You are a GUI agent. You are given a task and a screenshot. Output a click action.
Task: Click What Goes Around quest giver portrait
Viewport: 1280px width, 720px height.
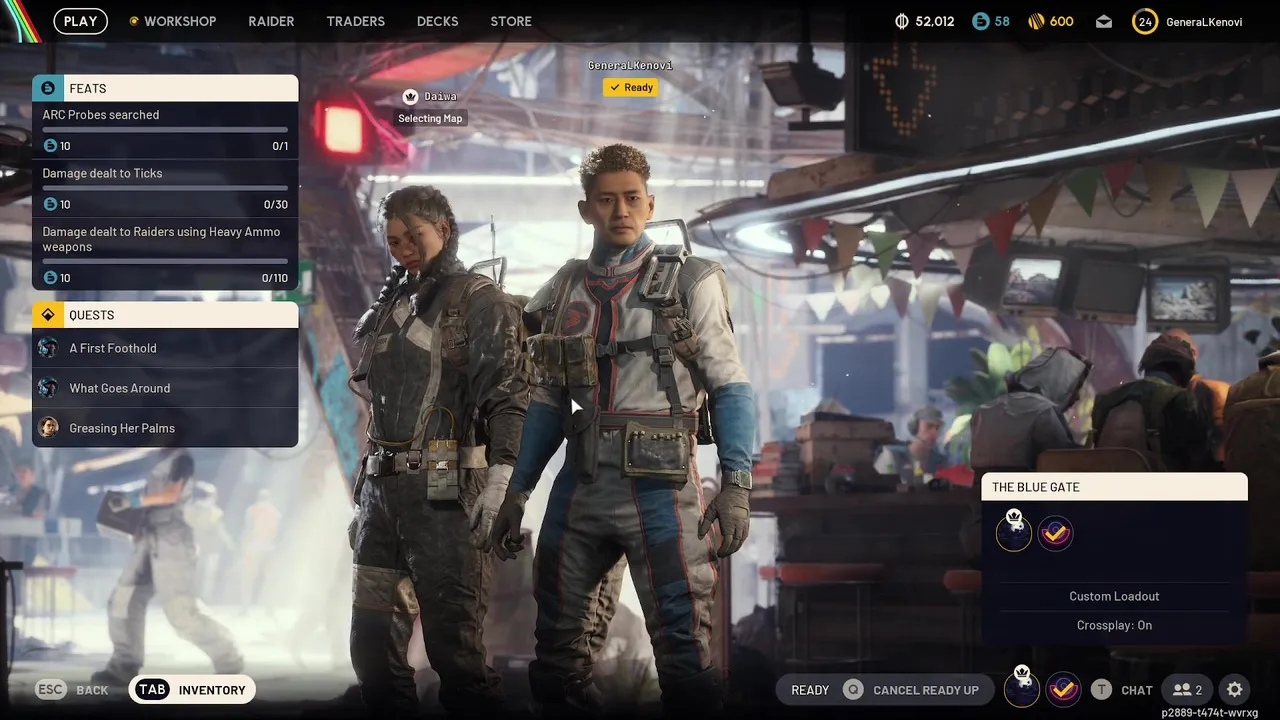tap(48, 388)
